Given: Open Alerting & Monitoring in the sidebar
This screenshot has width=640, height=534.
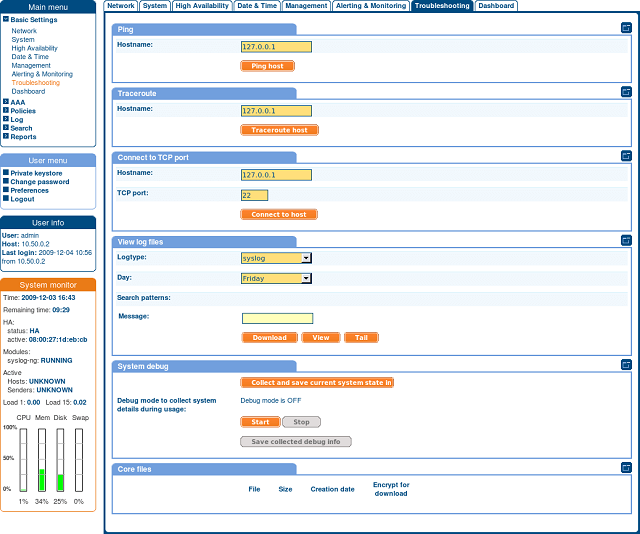Looking at the screenshot, I should [42, 74].
